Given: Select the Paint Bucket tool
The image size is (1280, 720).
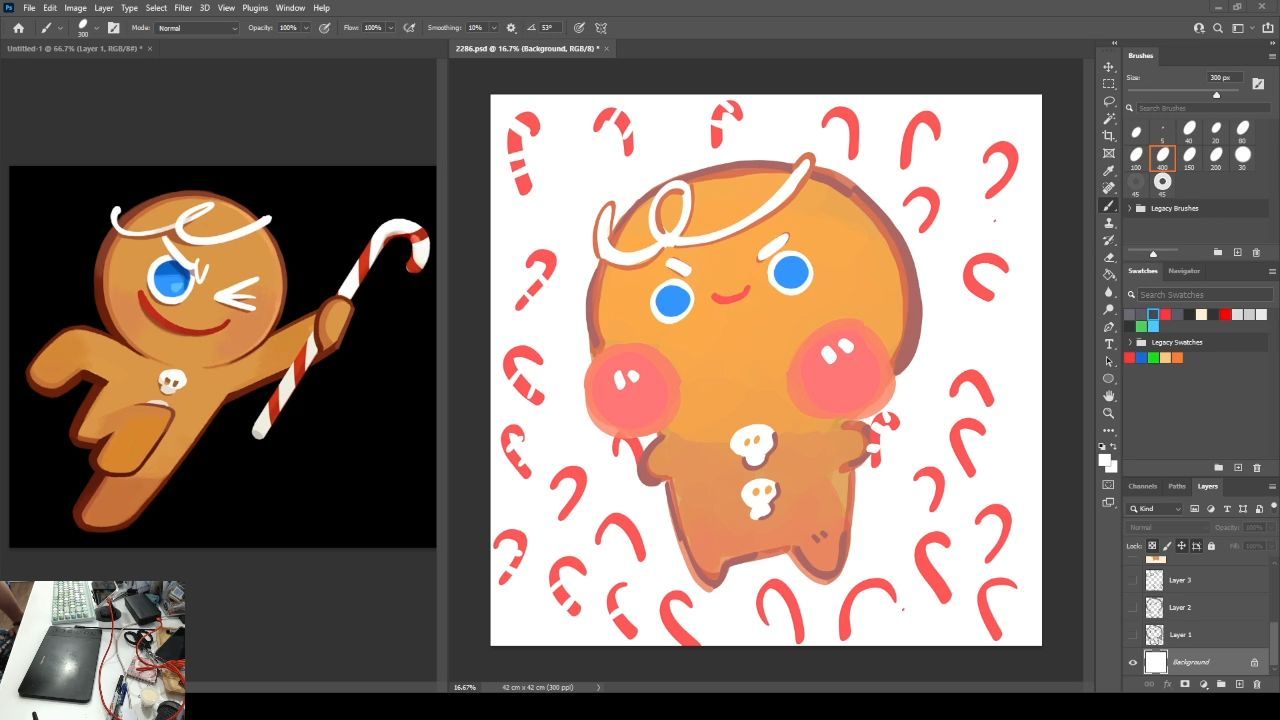Looking at the screenshot, I should point(1108,274).
